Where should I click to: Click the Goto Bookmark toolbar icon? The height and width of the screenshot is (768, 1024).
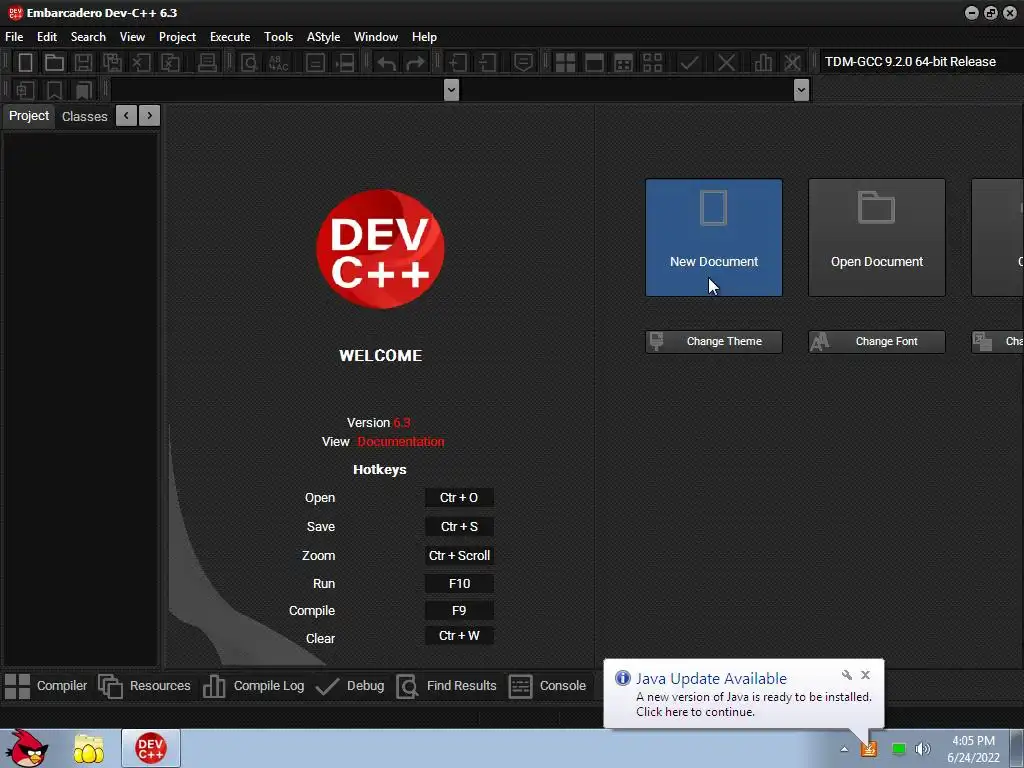pyautogui.click(x=83, y=90)
